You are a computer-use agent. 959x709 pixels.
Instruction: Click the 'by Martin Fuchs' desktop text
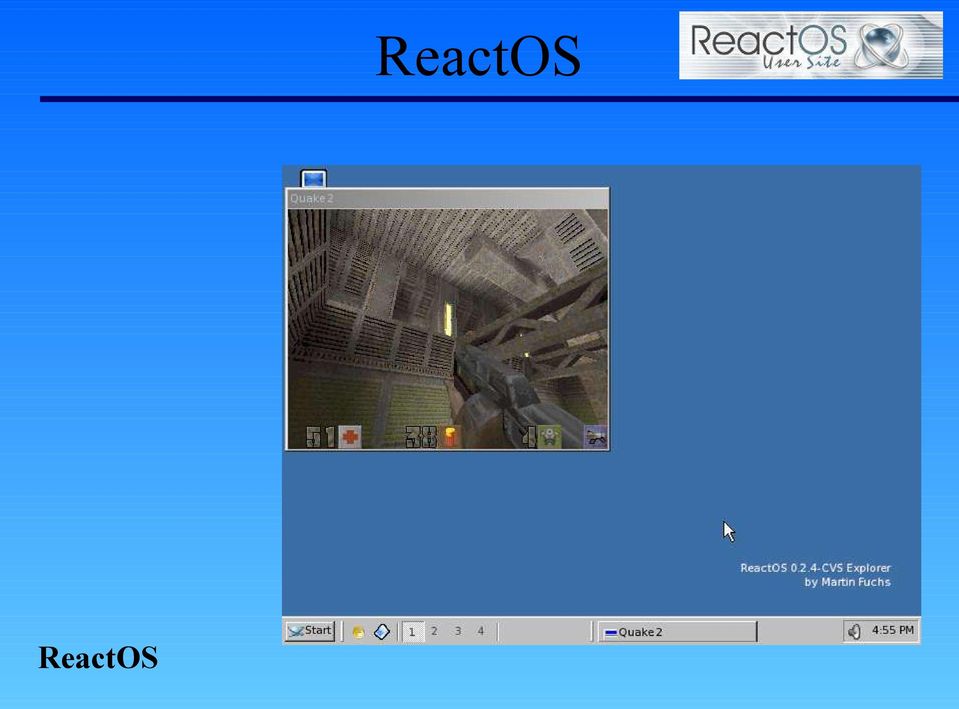click(847, 582)
